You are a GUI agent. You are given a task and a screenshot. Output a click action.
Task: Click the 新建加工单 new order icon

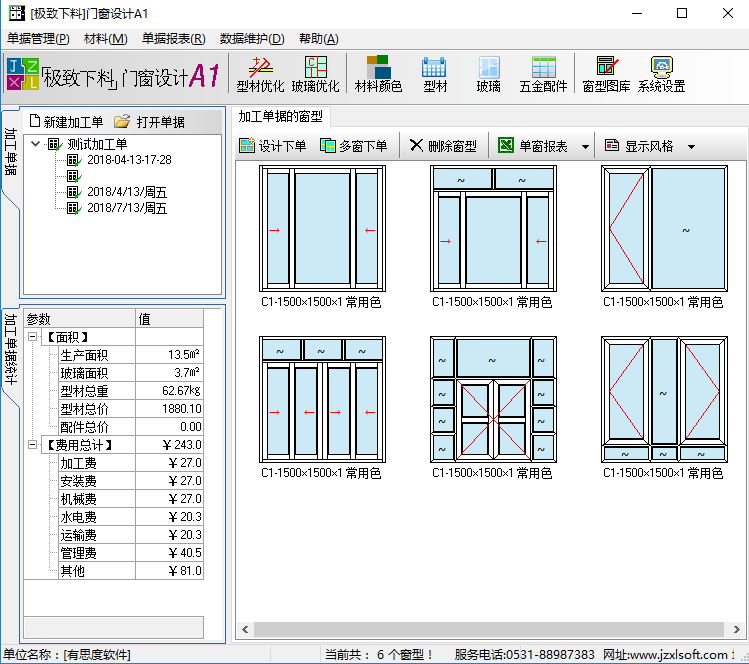[34, 121]
